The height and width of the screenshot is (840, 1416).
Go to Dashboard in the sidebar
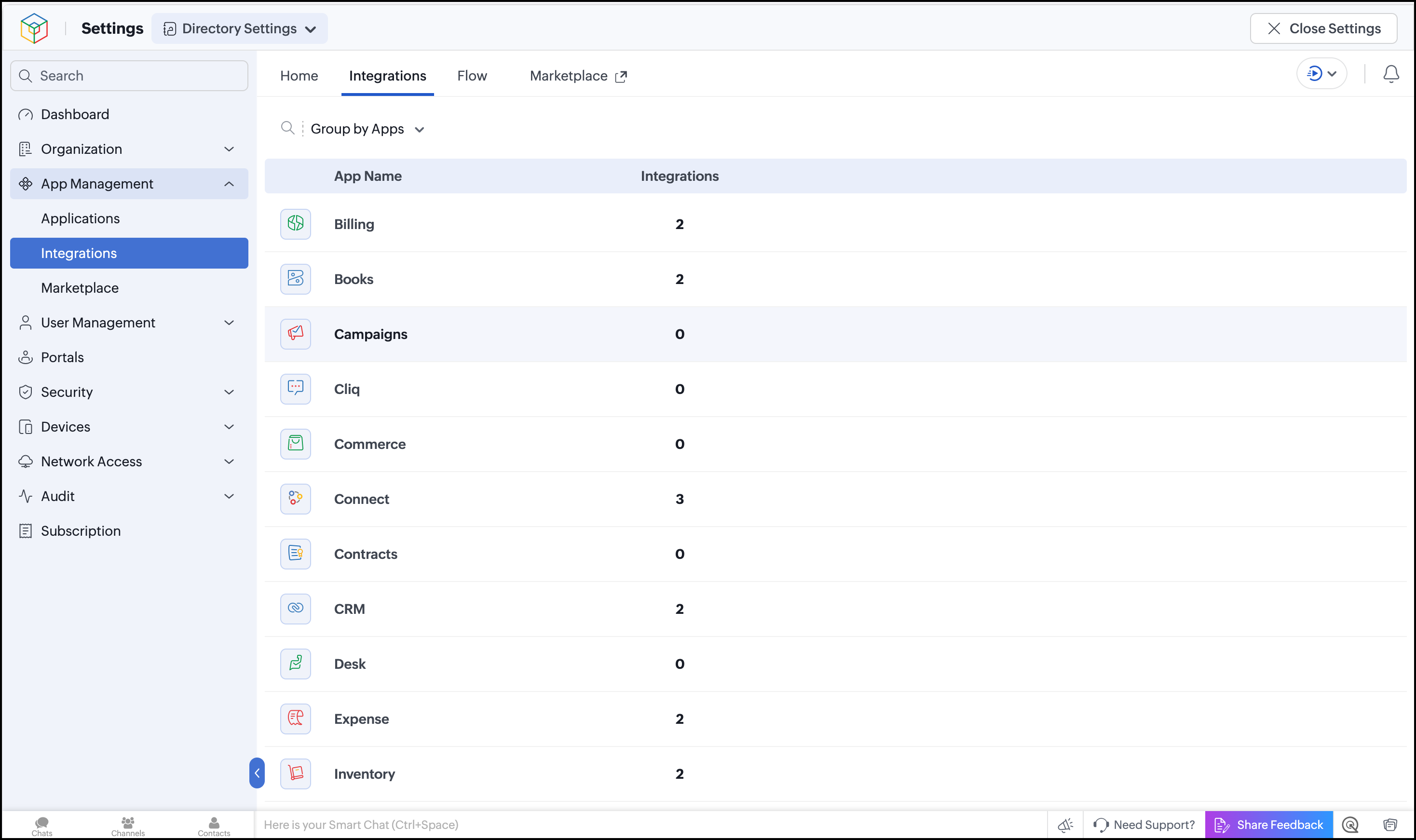pyautogui.click(x=129, y=114)
